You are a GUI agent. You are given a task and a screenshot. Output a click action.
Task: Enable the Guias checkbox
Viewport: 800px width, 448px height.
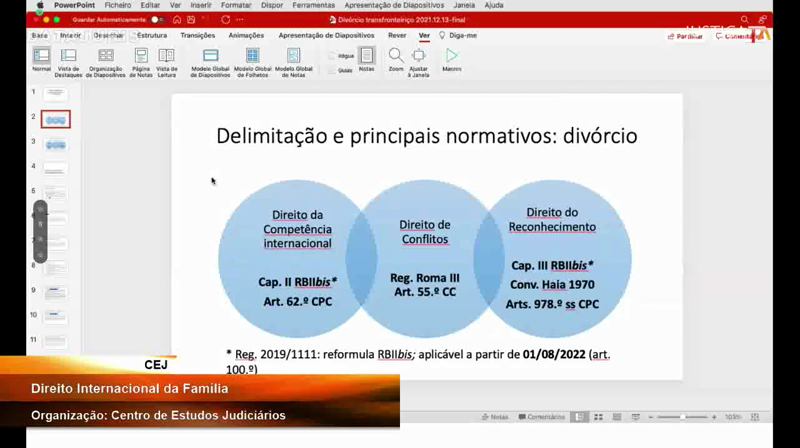(x=332, y=70)
